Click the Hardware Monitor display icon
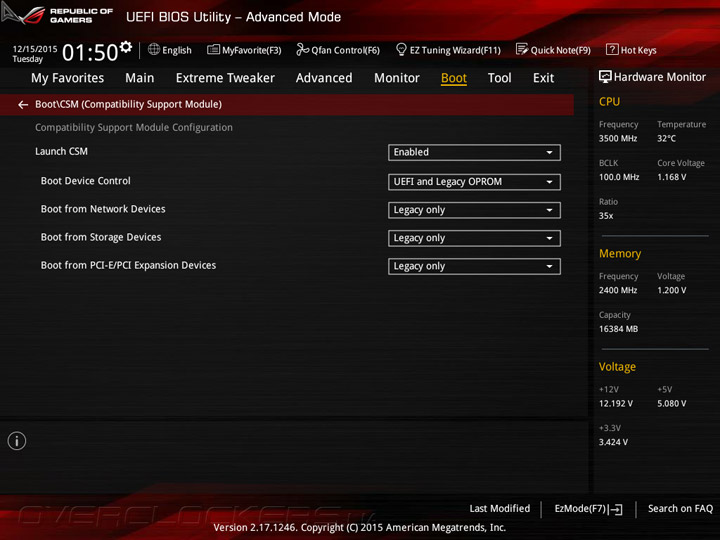The height and width of the screenshot is (540, 720). pos(605,77)
